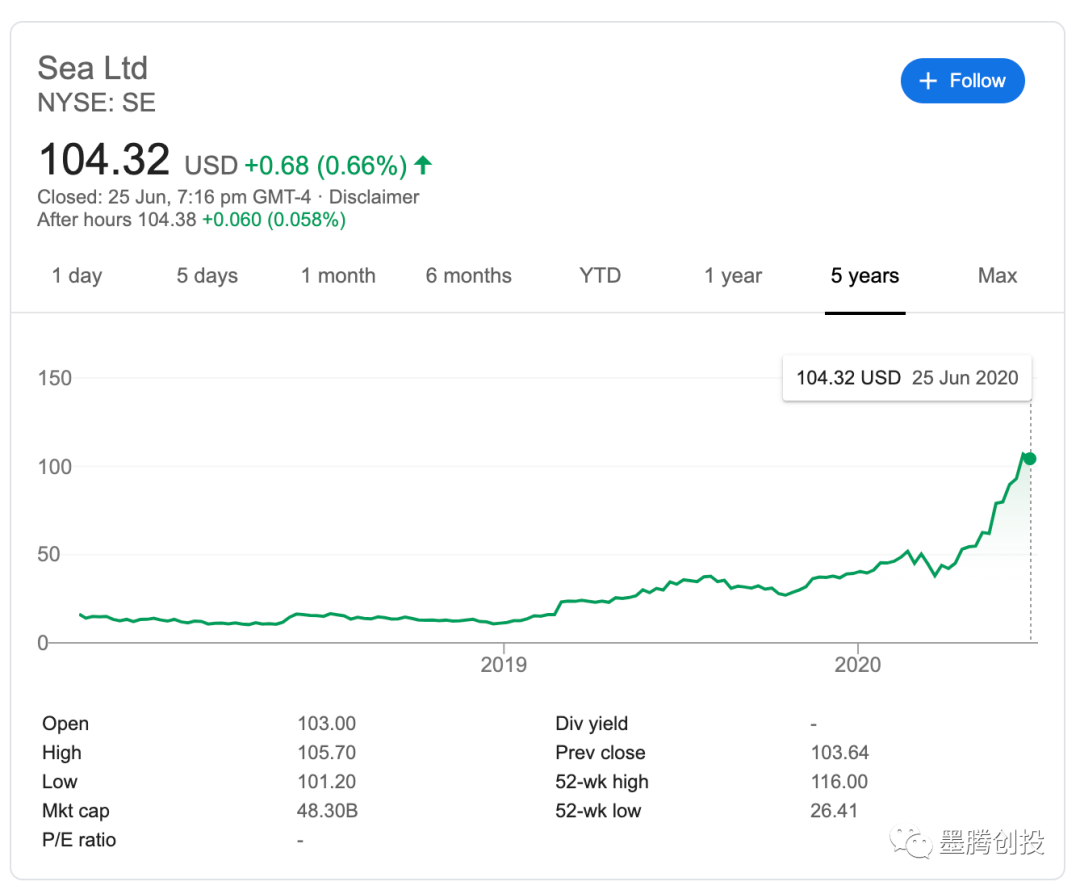This screenshot has width=1080, height=890.
Task: Select the 1 day tab
Action: coord(77,276)
